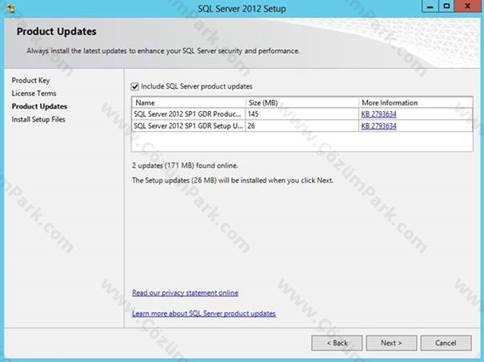Uncheck Include SQL Server product updates

click(x=135, y=87)
